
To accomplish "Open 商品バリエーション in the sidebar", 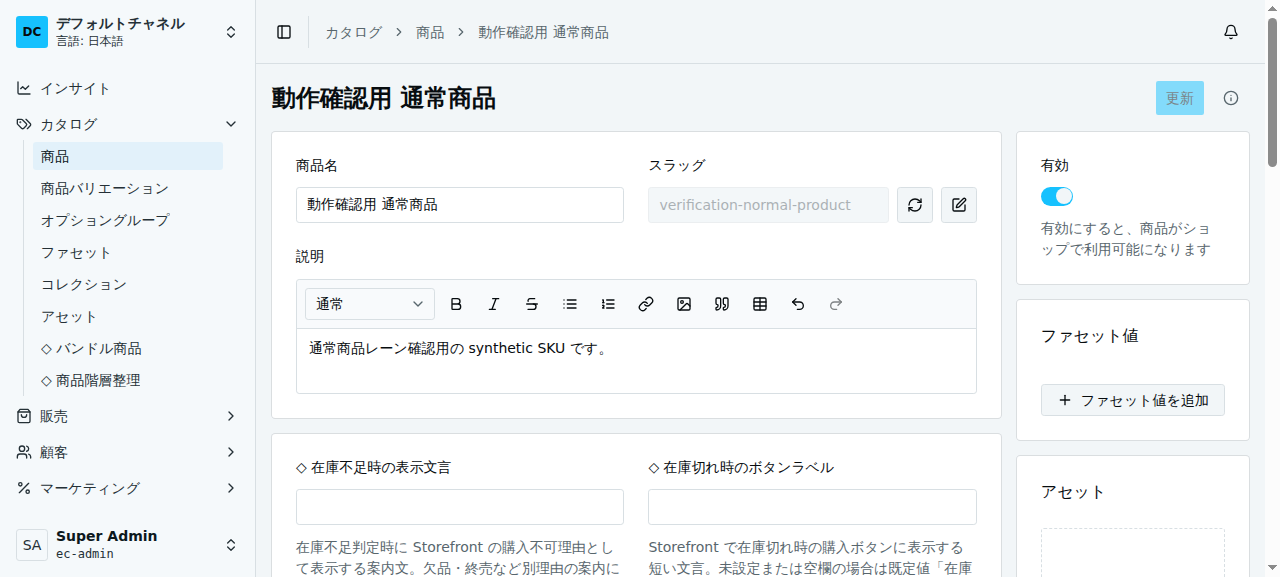I will tap(128, 188).
